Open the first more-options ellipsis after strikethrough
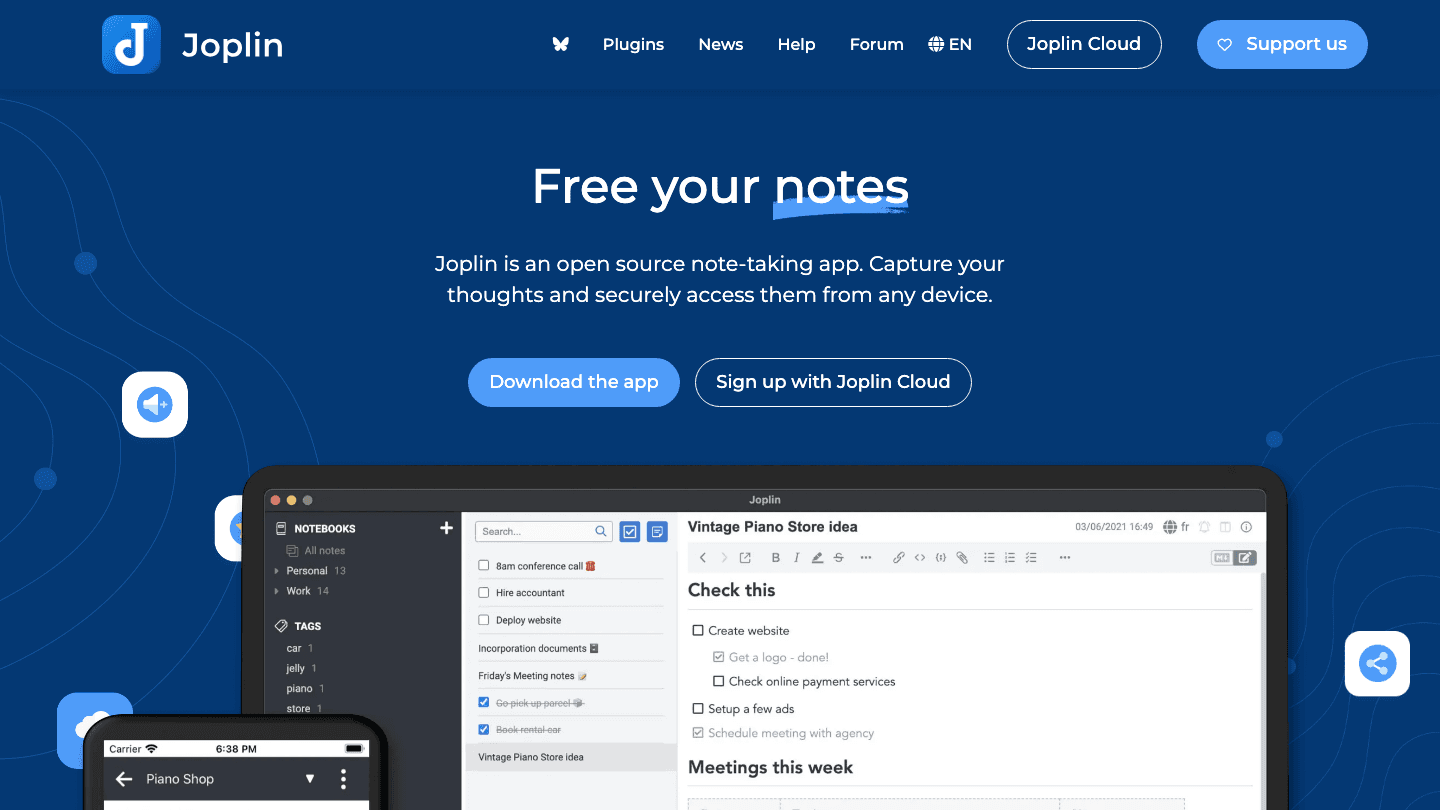The width and height of the screenshot is (1440, 810). coord(866,558)
